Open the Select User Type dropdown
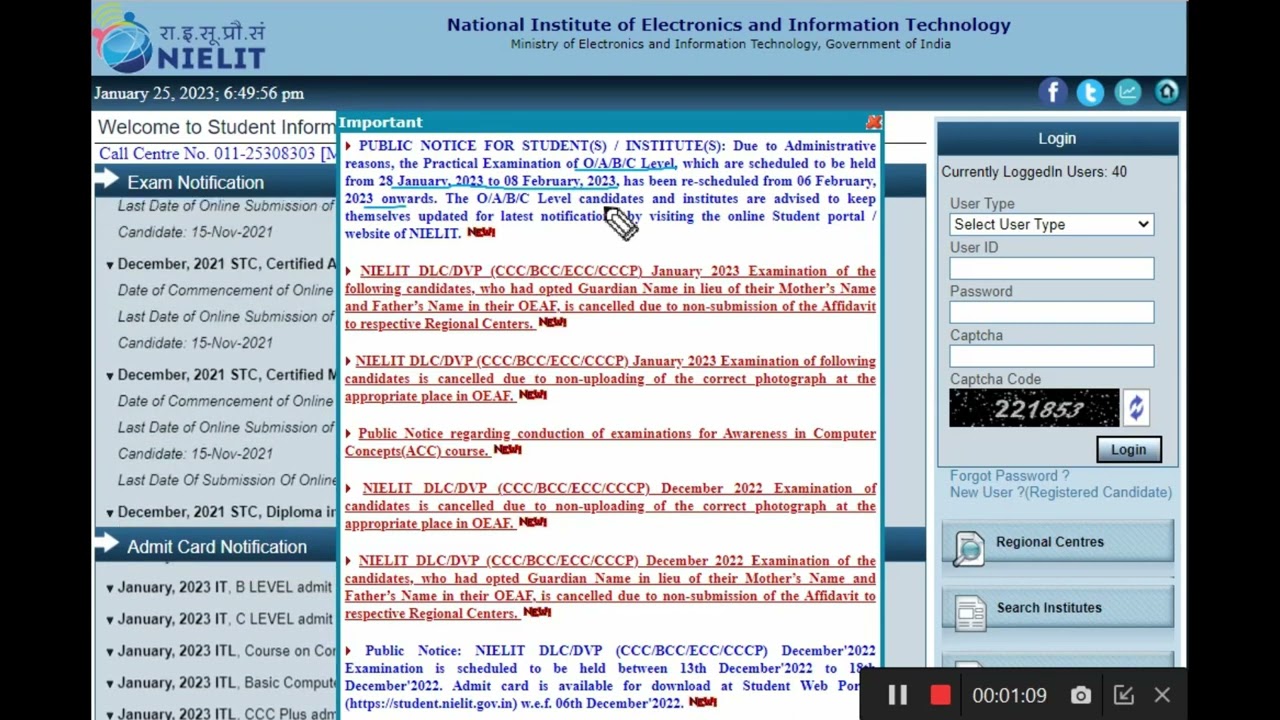Screen dimensions: 1280x720 [x=1051, y=224]
